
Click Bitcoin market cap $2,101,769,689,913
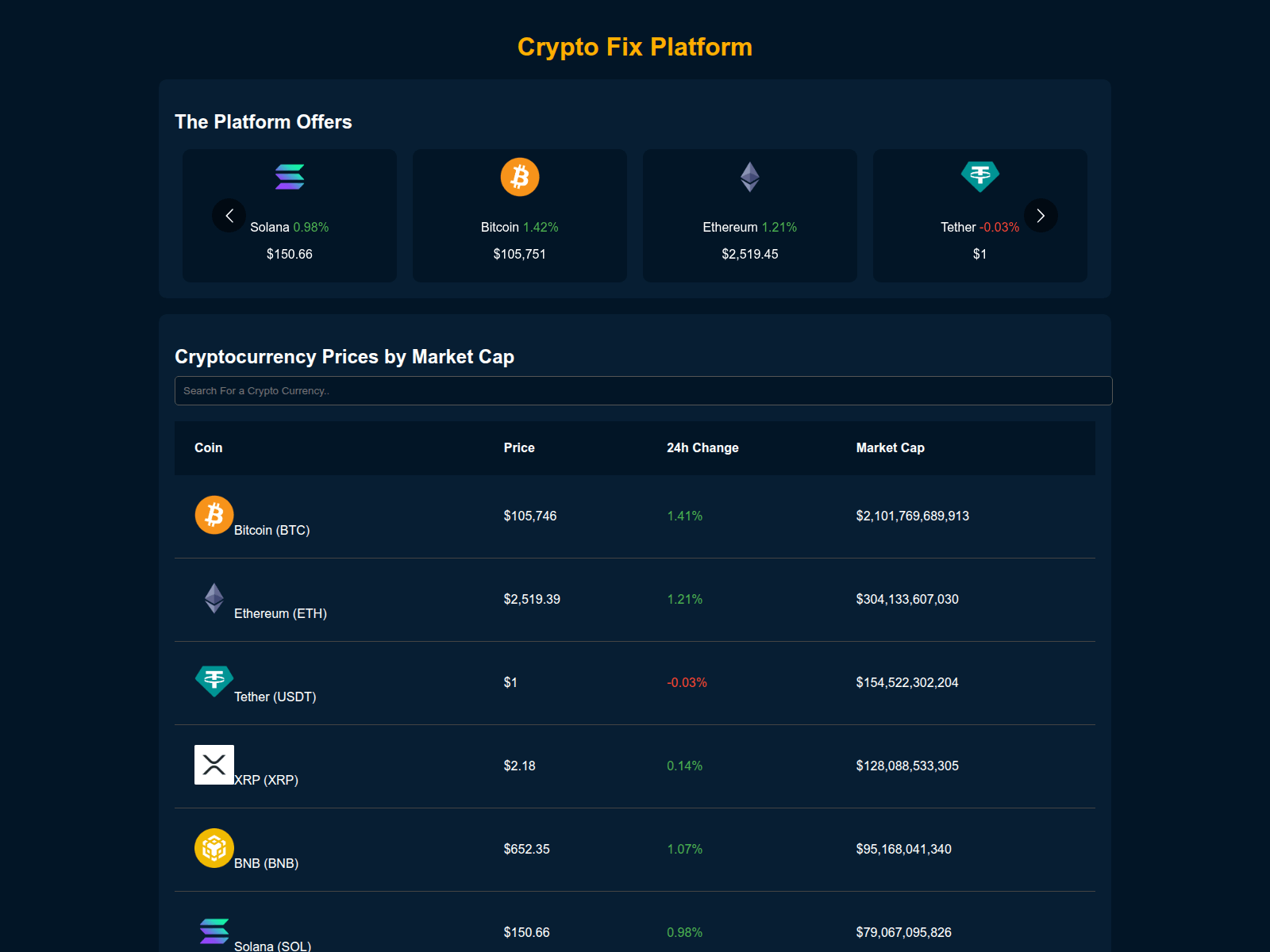(913, 516)
